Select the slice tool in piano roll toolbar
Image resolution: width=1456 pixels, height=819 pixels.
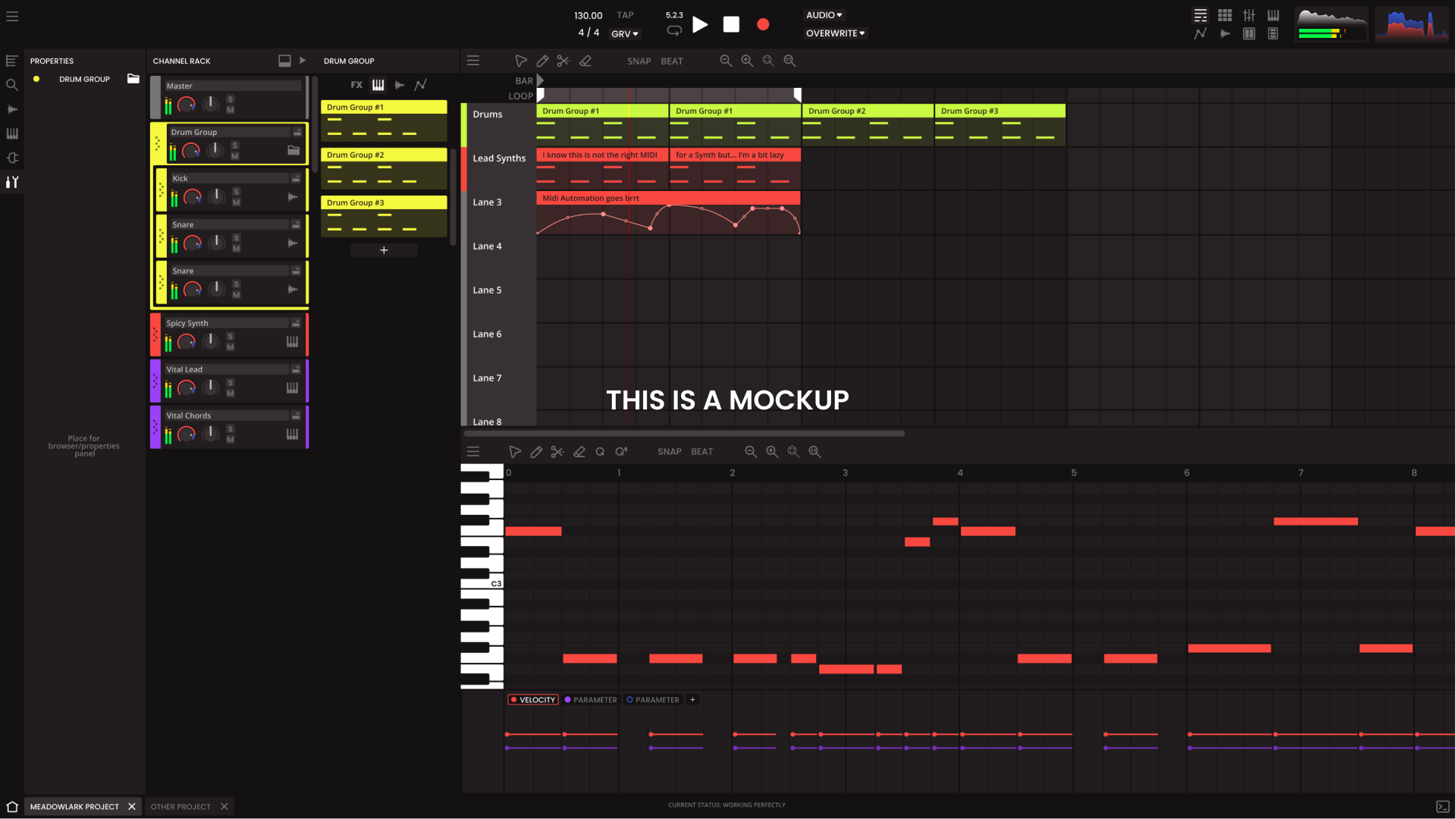click(557, 451)
